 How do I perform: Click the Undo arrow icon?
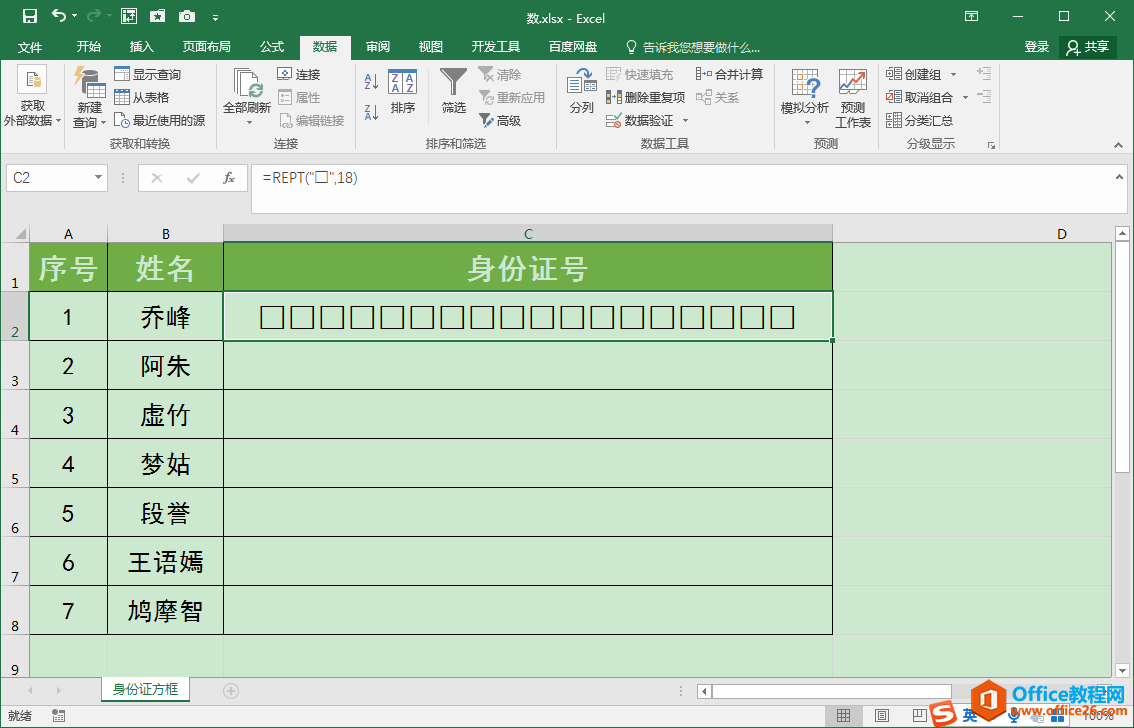pos(59,16)
